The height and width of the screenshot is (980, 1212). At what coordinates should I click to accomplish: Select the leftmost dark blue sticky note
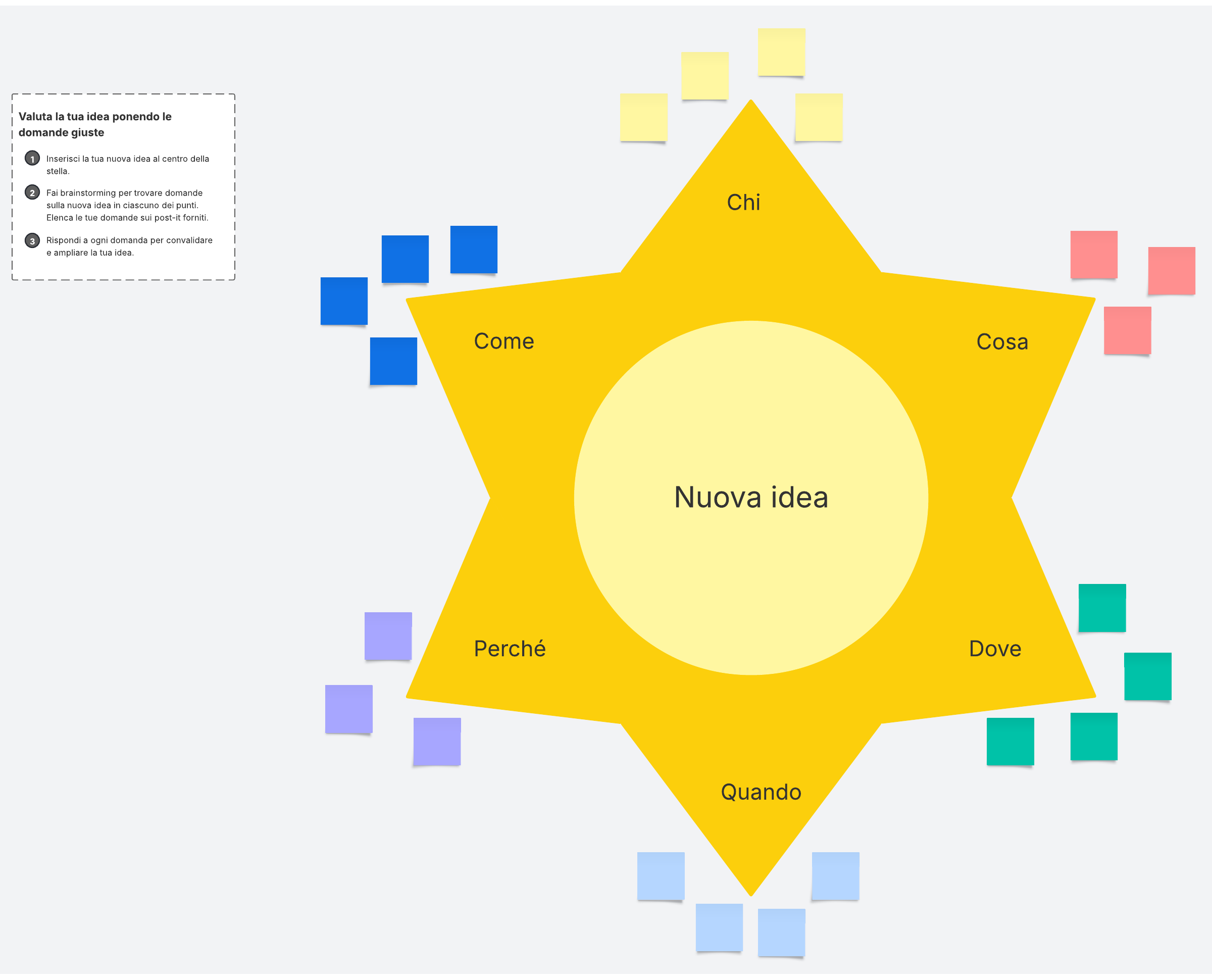click(x=343, y=301)
